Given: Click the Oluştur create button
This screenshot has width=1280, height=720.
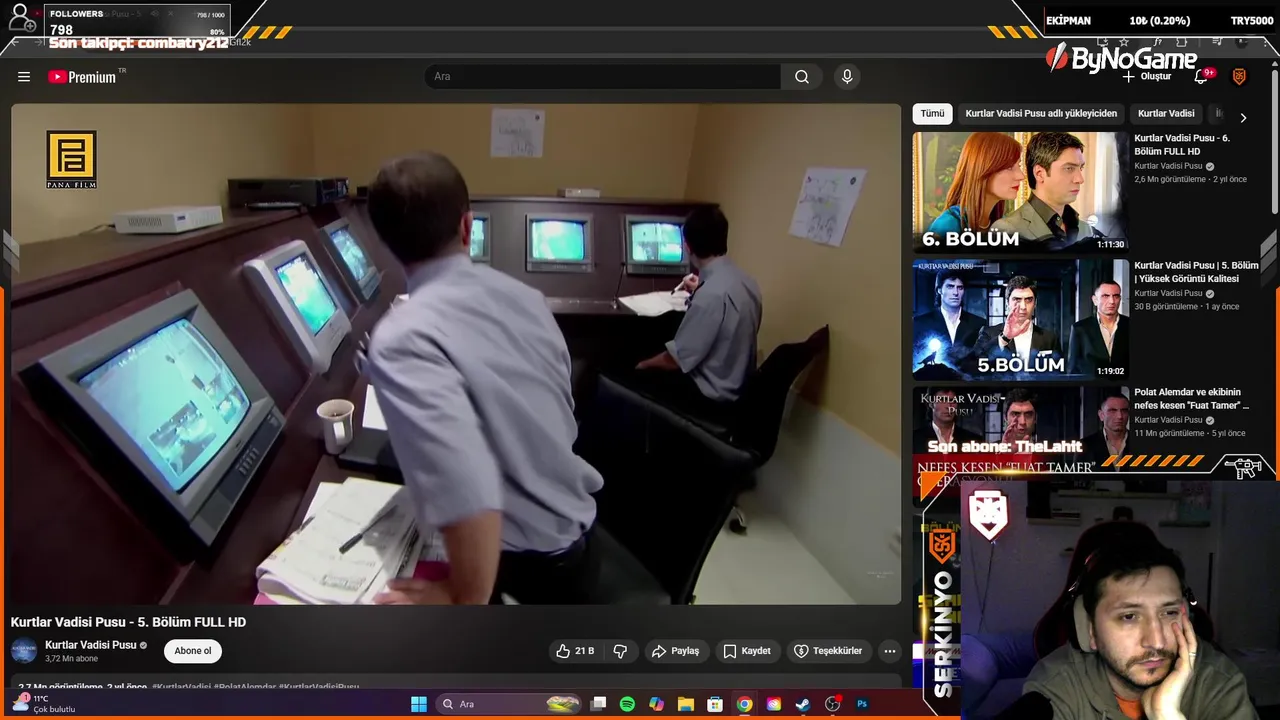Looking at the screenshot, I should 1148,77.
